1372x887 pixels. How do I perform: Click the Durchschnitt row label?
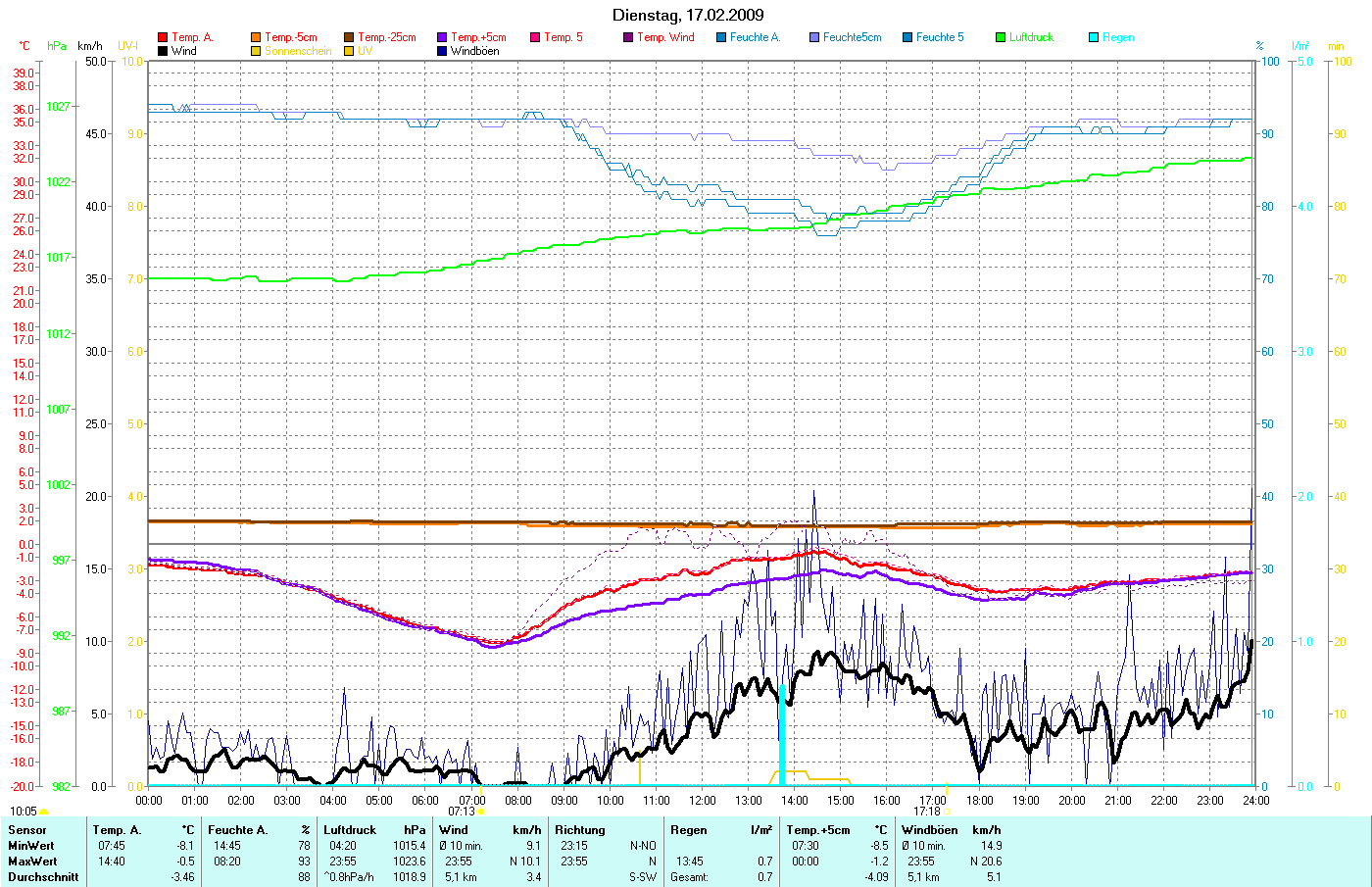[43, 877]
